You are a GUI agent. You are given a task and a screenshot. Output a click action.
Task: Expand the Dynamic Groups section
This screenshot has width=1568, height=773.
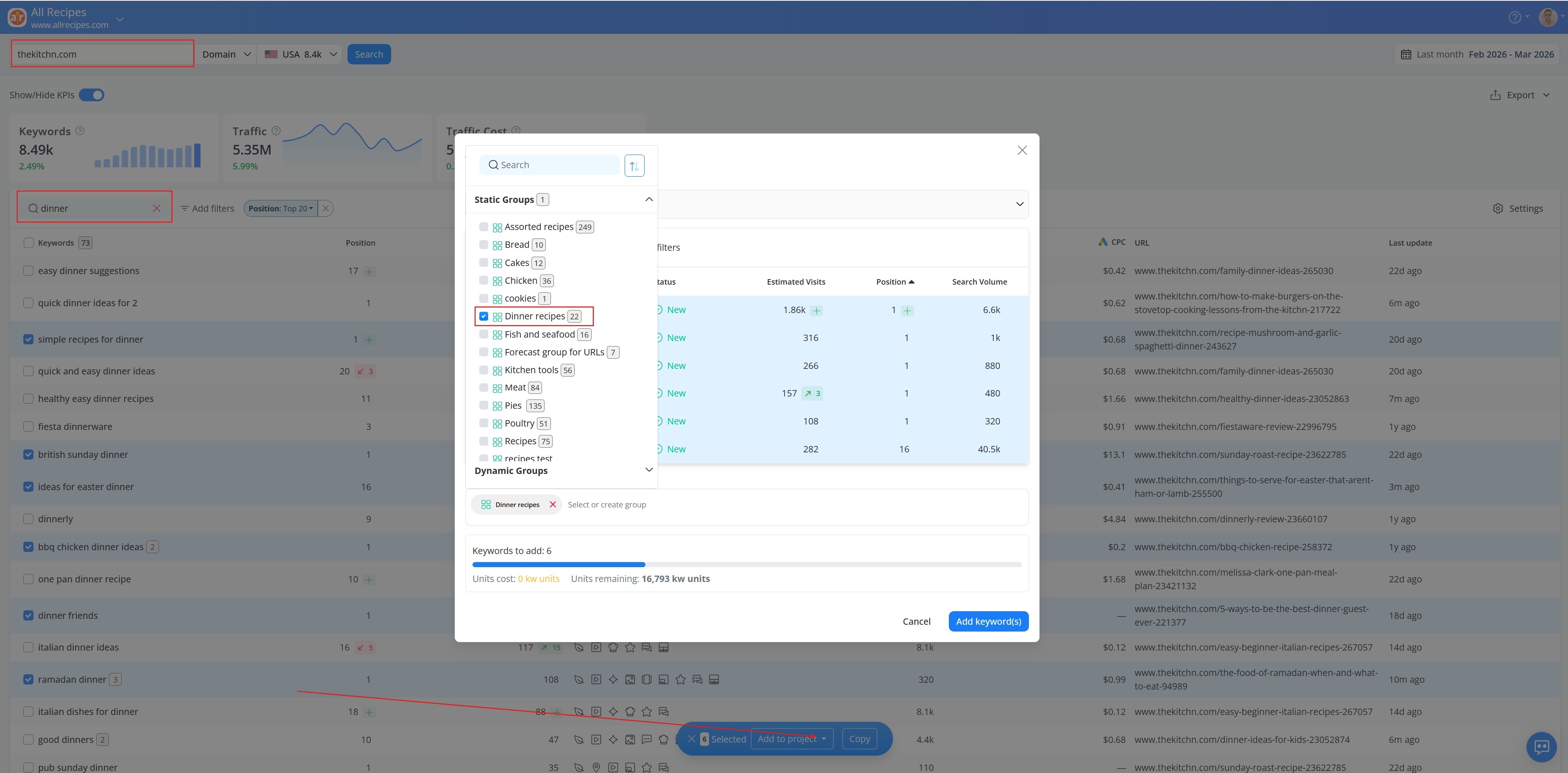(649, 470)
